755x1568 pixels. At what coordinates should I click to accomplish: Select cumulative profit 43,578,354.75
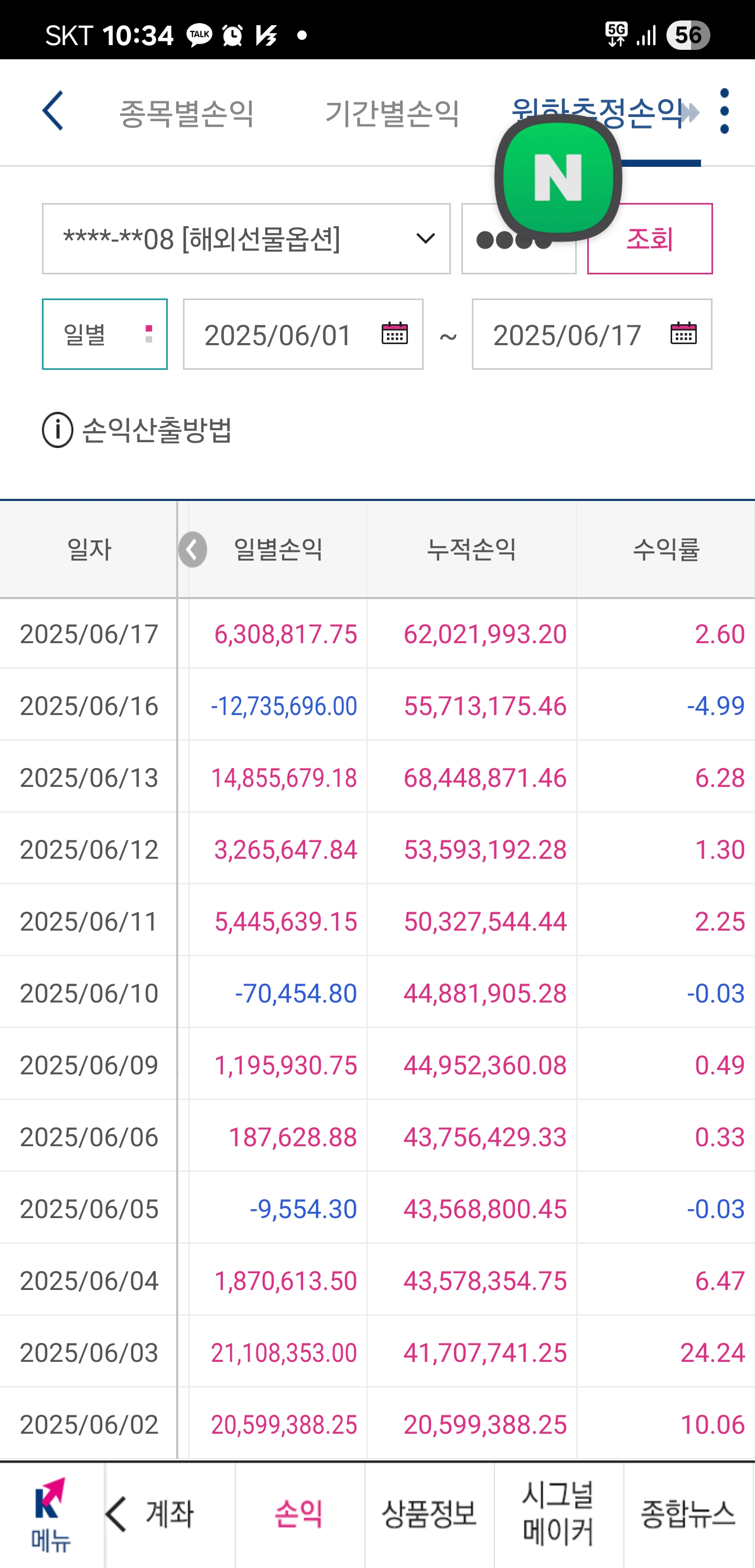(x=485, y=1281)
